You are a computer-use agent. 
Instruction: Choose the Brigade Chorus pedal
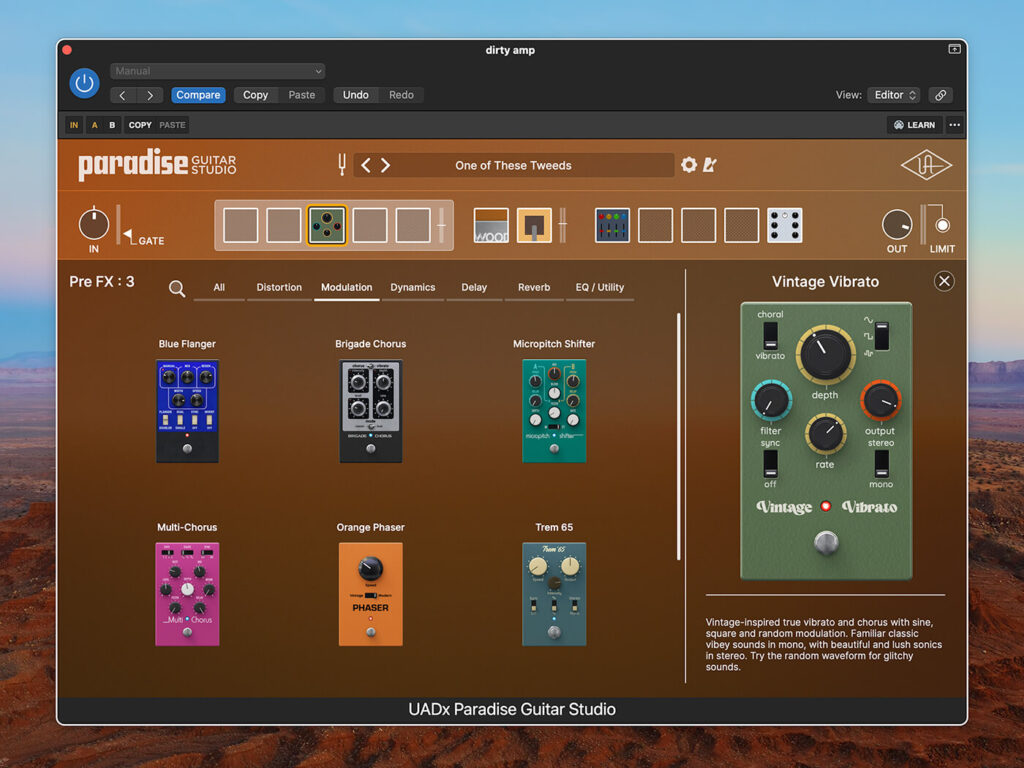371,411
